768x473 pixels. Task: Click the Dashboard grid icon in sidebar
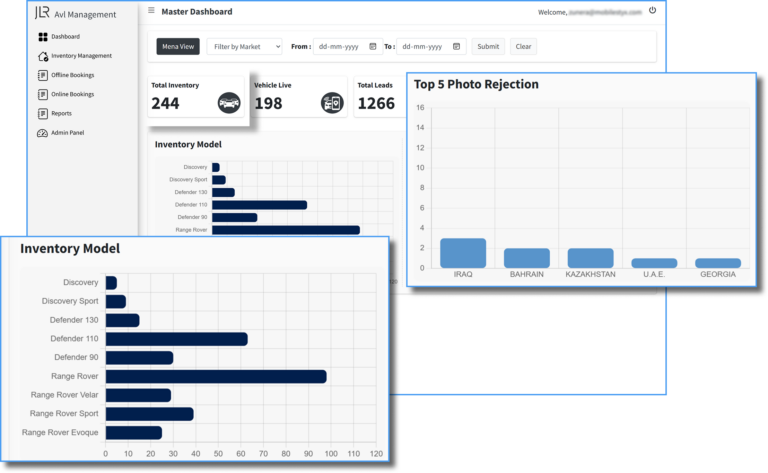pos(42,37)
